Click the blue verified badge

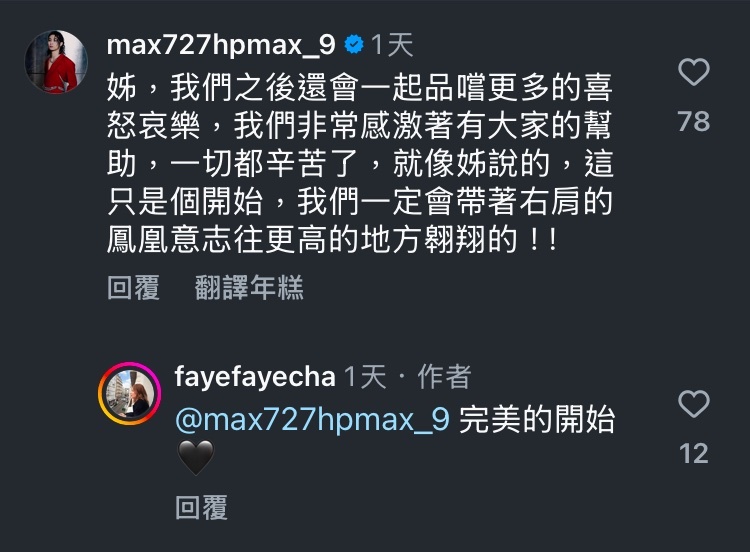[x=354, y=45]
